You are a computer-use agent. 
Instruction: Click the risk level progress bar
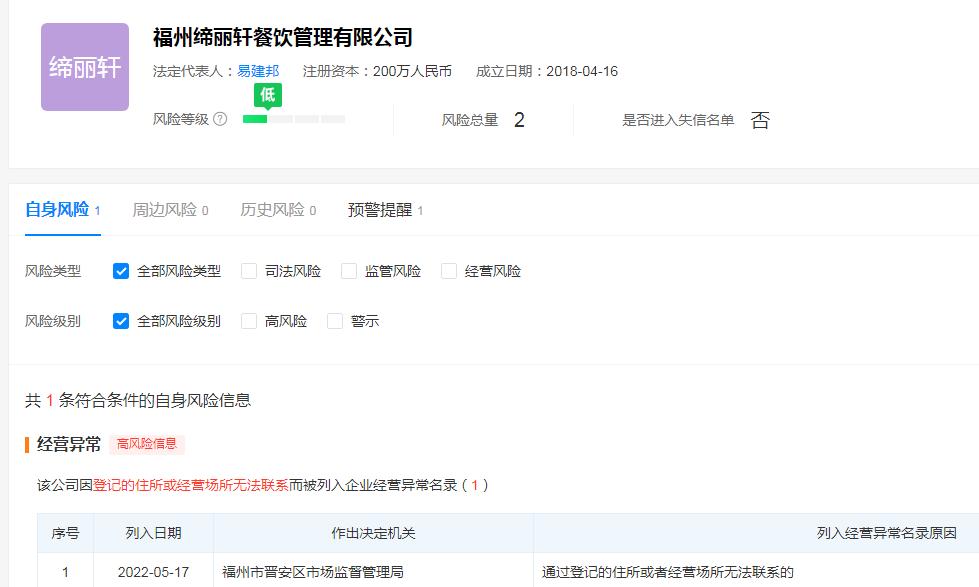[294, 119]
